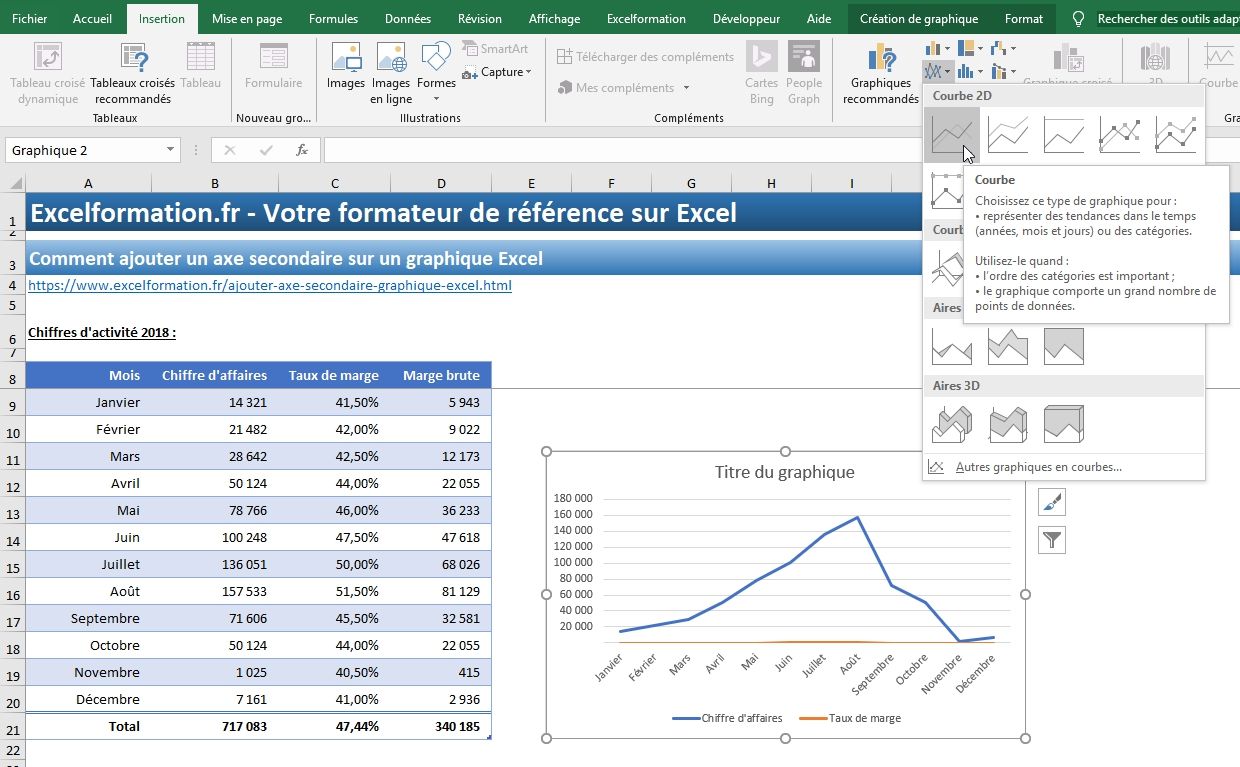Screen dimensions: 1240x767
Task: Click the fx insert function icon
Action: pos(302,150)
